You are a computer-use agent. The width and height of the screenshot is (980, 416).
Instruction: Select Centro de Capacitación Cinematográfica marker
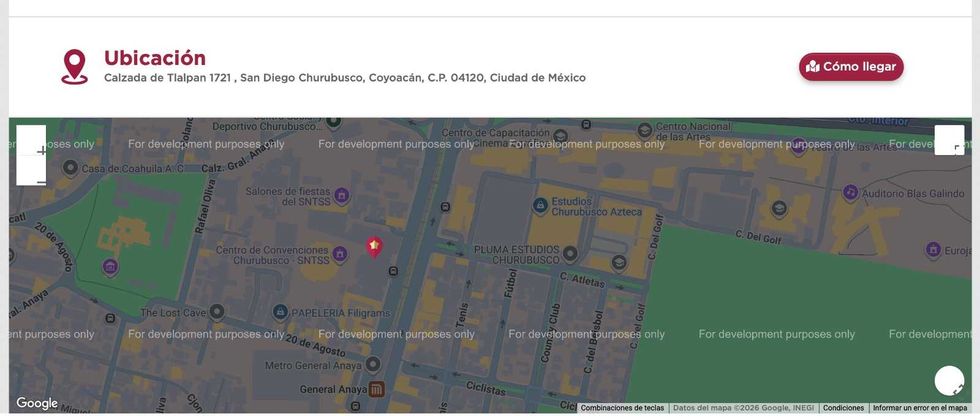[561, 136]
